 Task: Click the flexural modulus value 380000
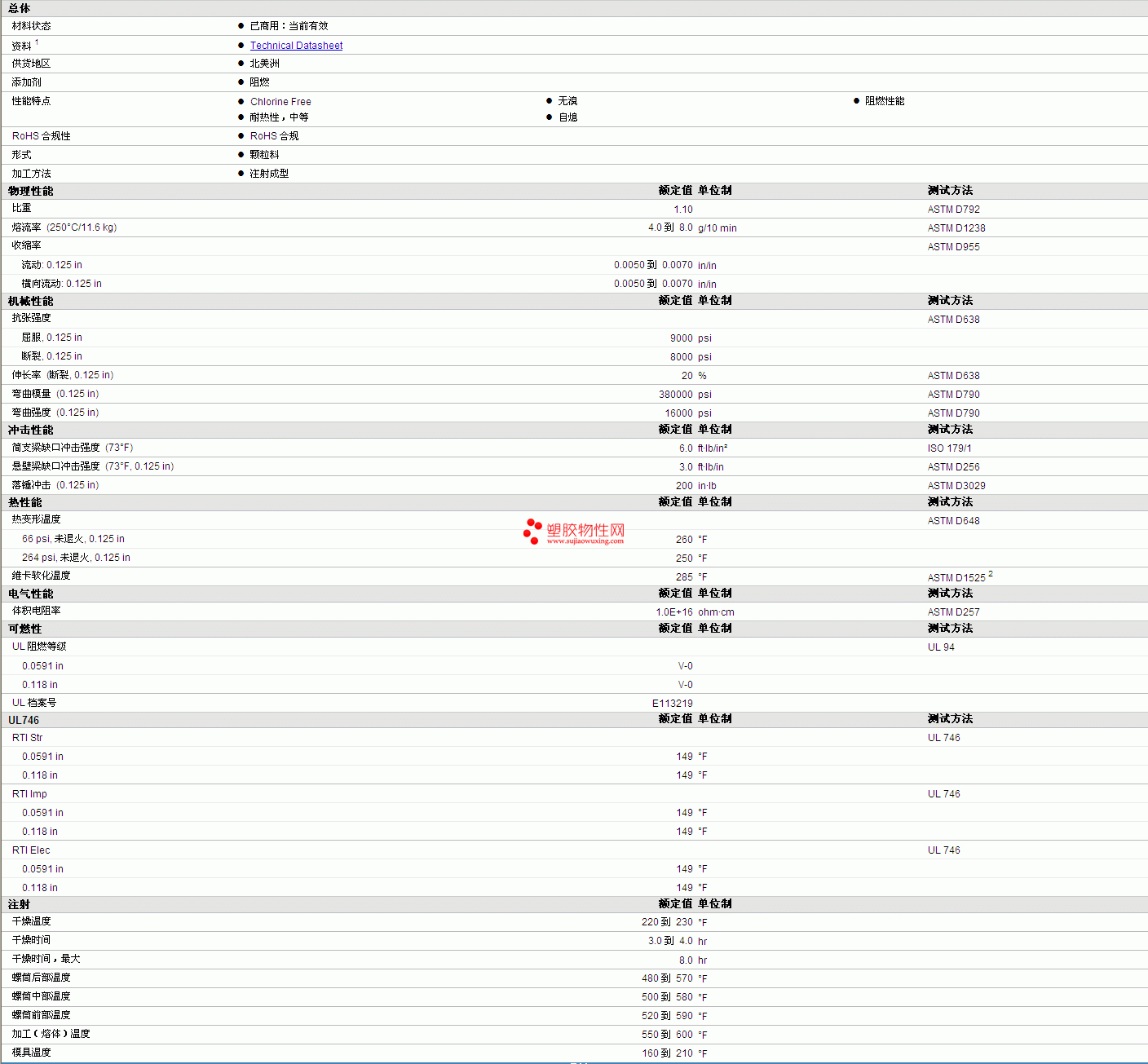676,395
